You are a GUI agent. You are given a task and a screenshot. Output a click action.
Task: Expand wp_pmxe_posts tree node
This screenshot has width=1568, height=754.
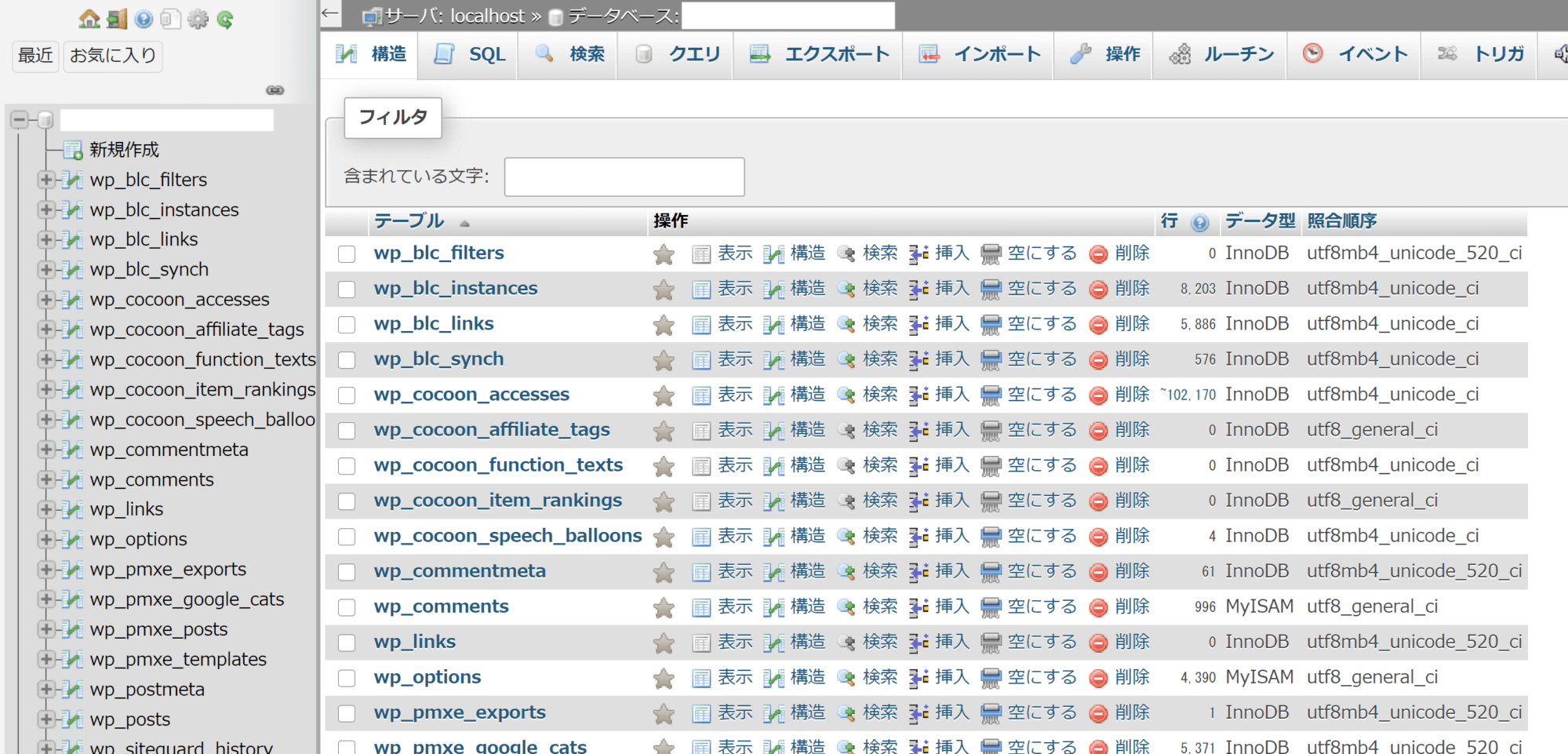[45, 629]
